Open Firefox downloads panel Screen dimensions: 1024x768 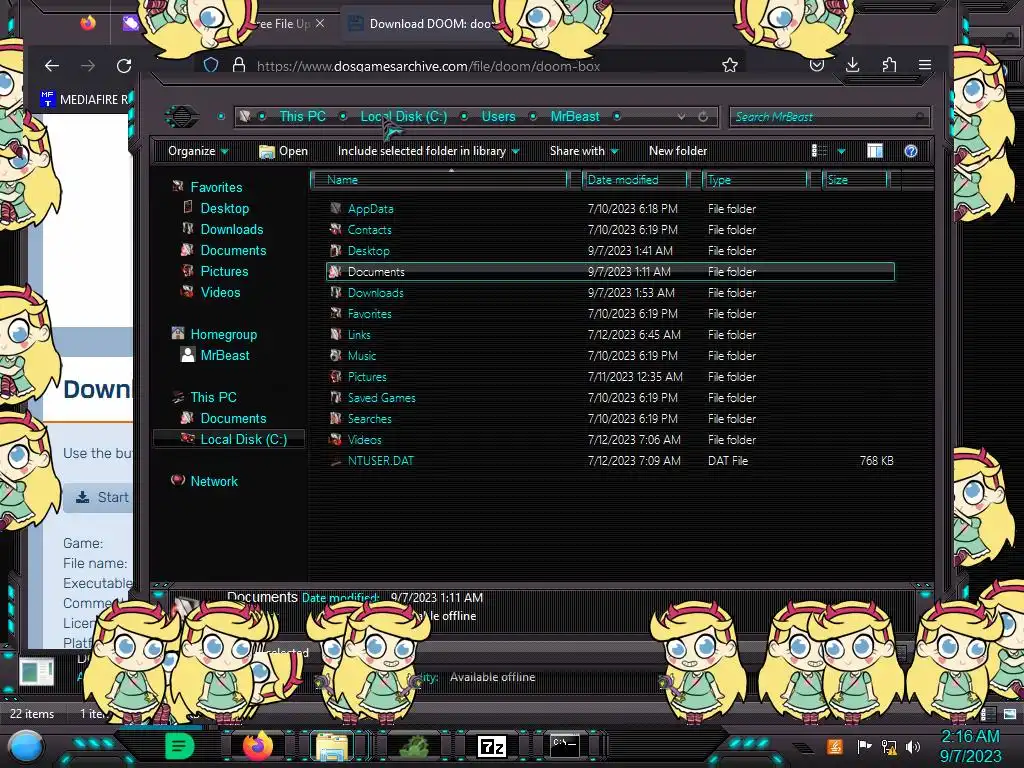852,65
